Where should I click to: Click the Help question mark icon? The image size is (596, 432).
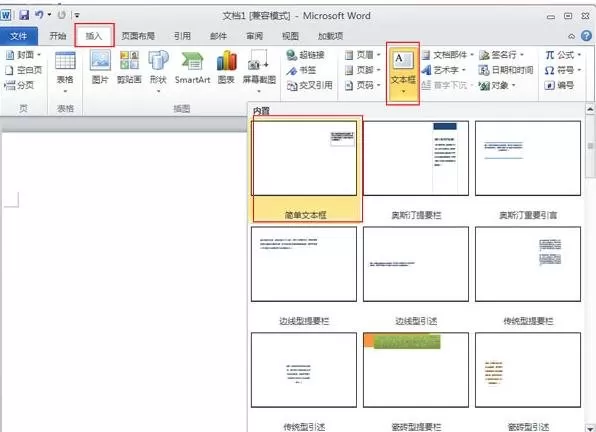point(586,36)
